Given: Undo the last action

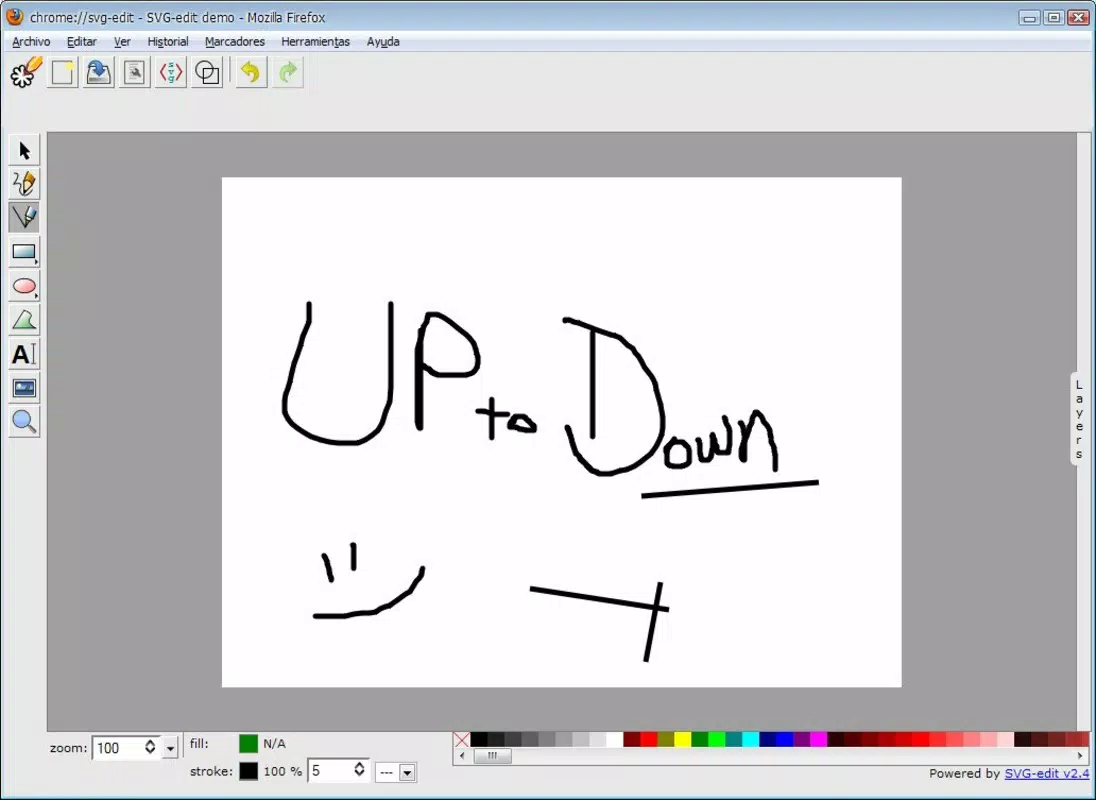Looking at the screenshot, I should point(250,73).
